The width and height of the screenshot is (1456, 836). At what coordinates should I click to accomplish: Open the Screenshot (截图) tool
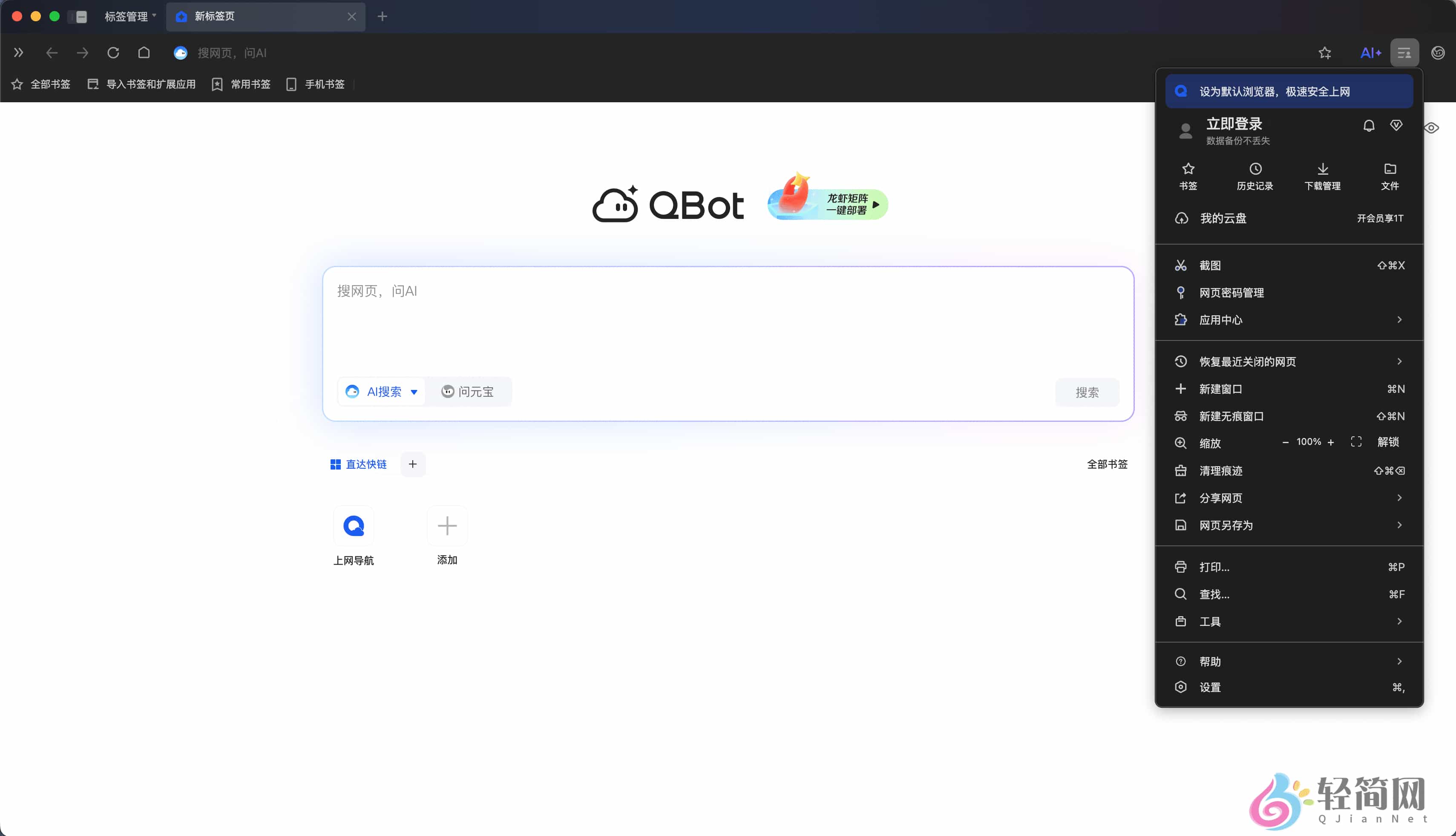pyautogui.click(x=1211, y=265)
